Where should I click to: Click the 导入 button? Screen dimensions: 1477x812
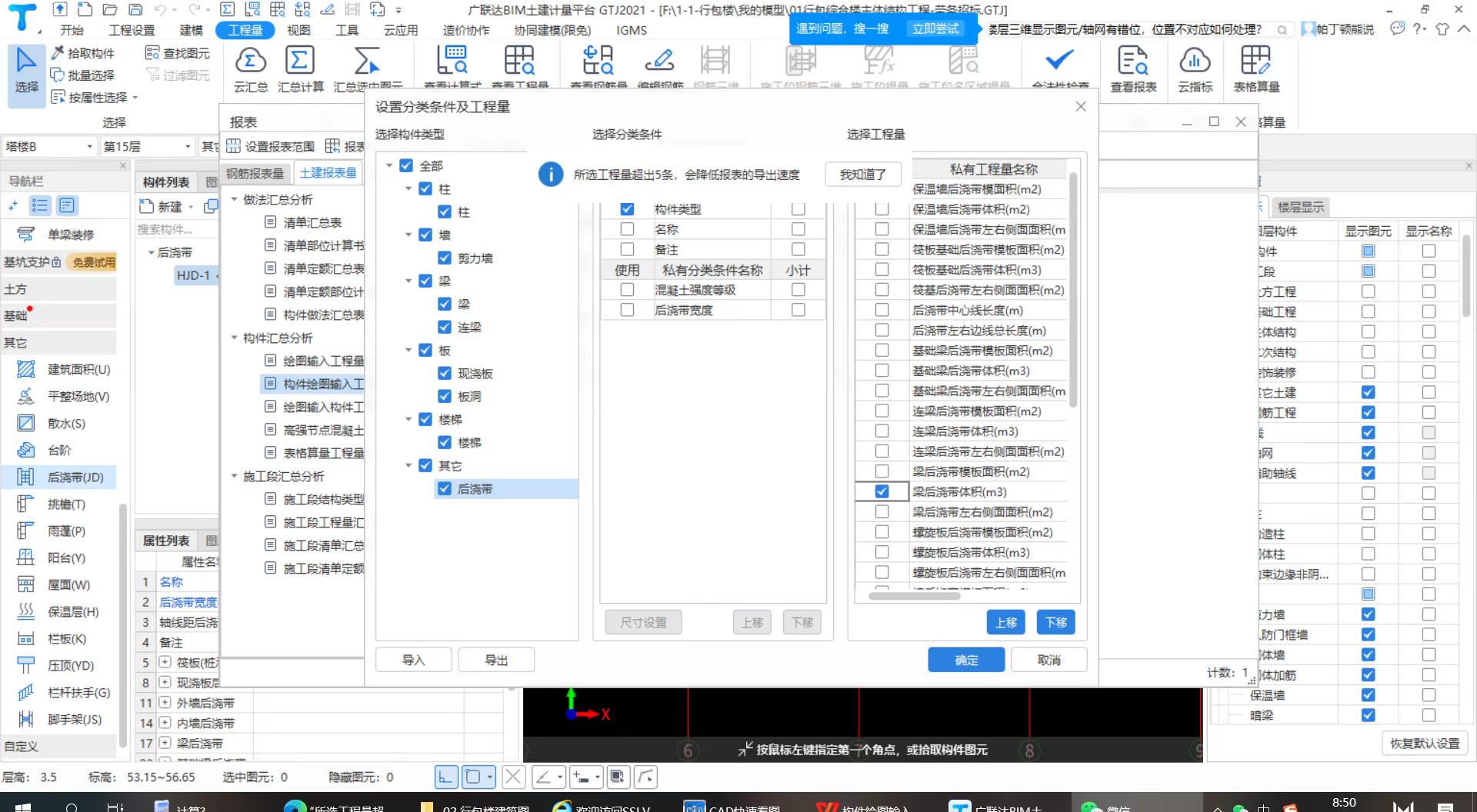pos(413,660)
